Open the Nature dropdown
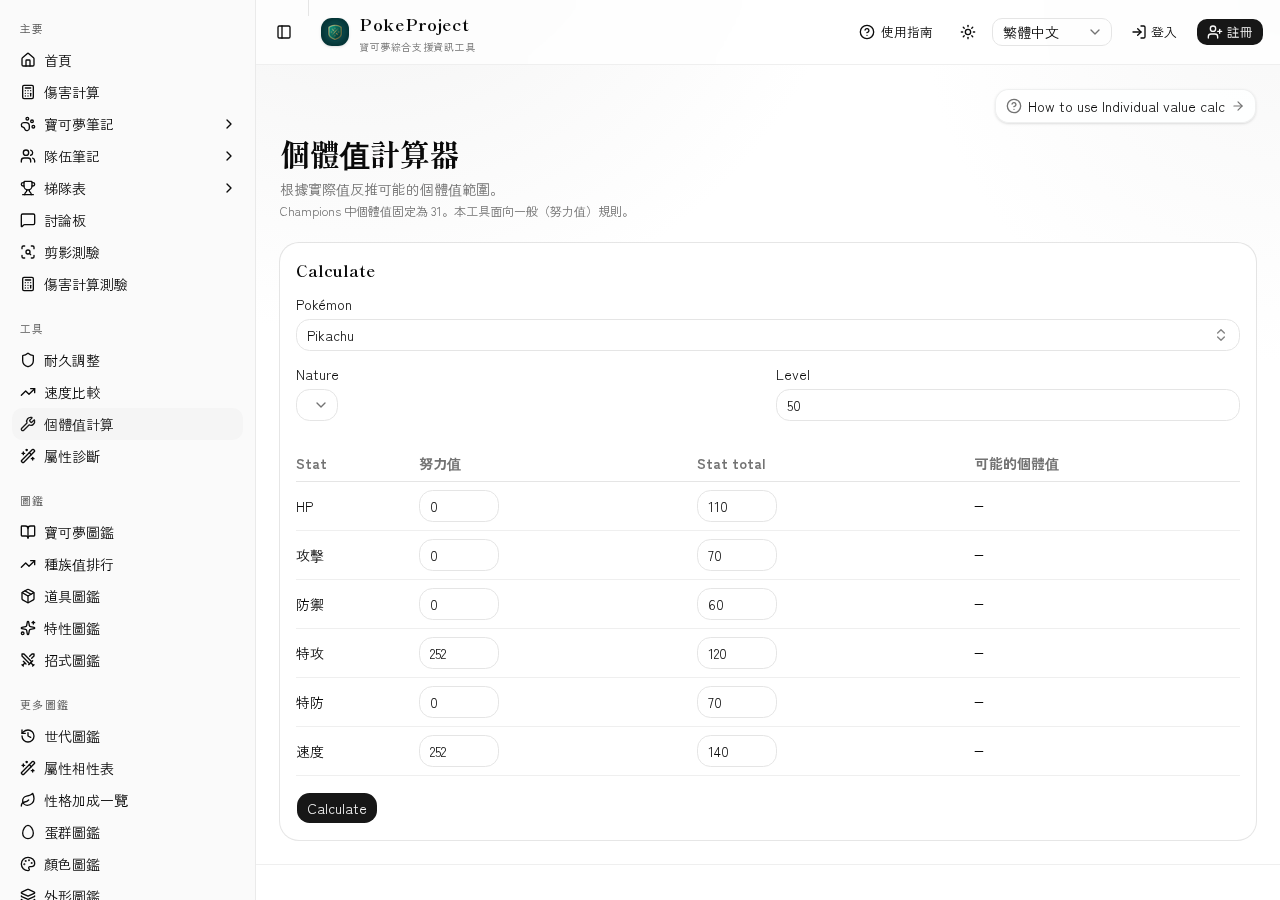 pyautogui.click(x=317, y=405)
